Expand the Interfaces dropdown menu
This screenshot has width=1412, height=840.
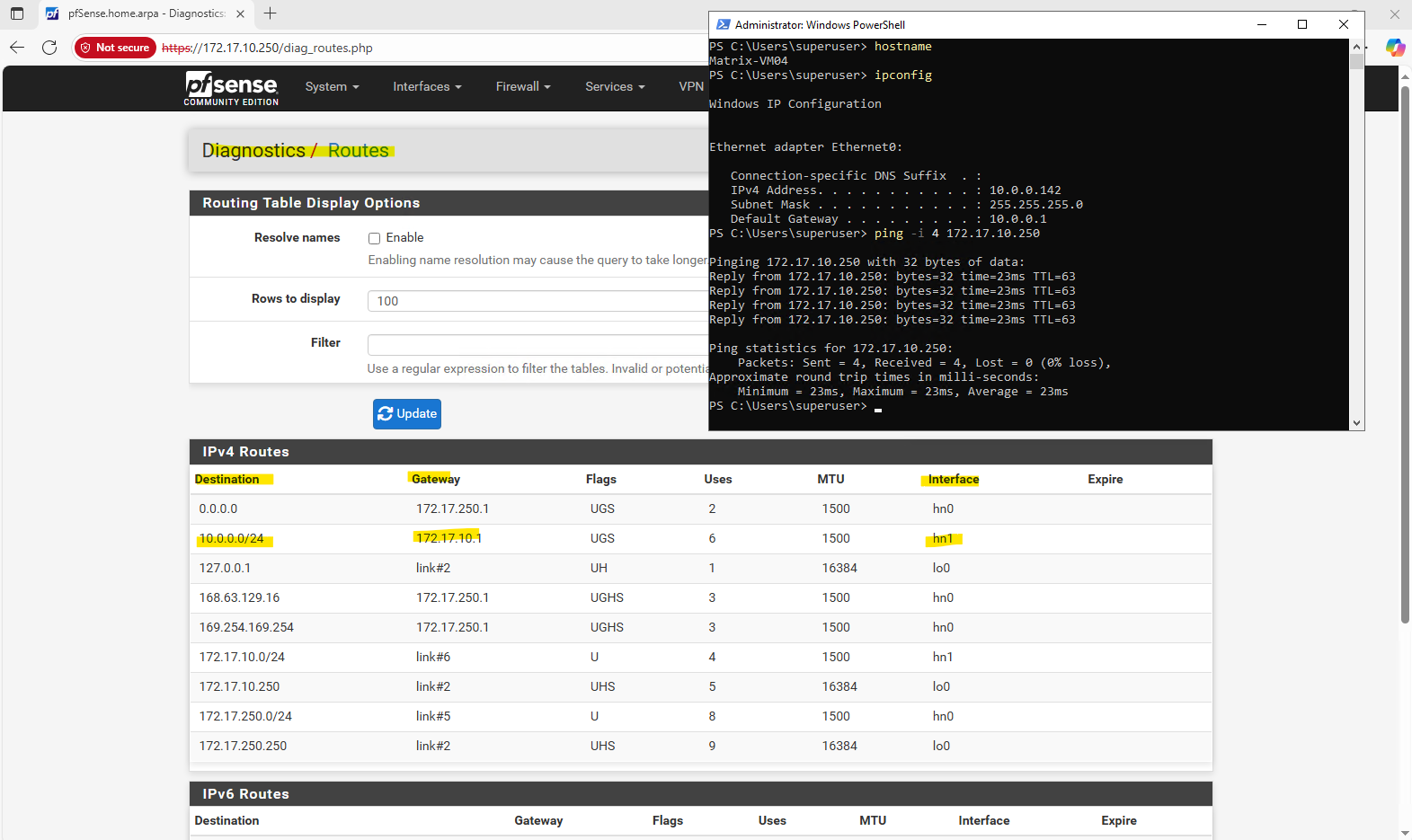pos(427,87)
